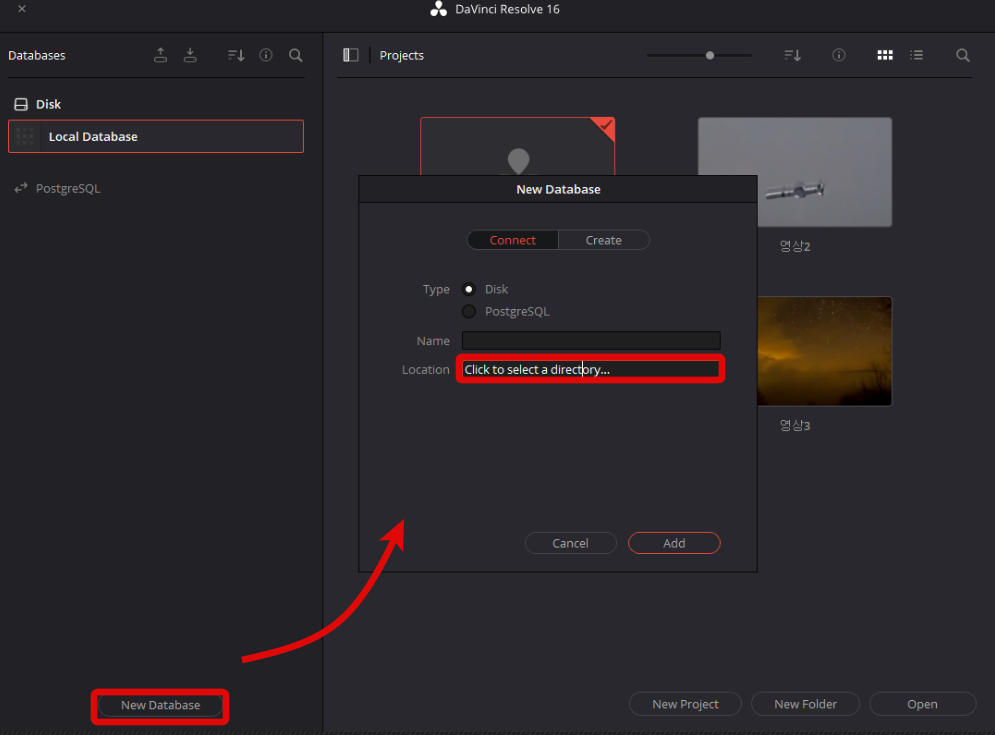Click the New Project button
The image size is (995, 735).
[685, 704]
